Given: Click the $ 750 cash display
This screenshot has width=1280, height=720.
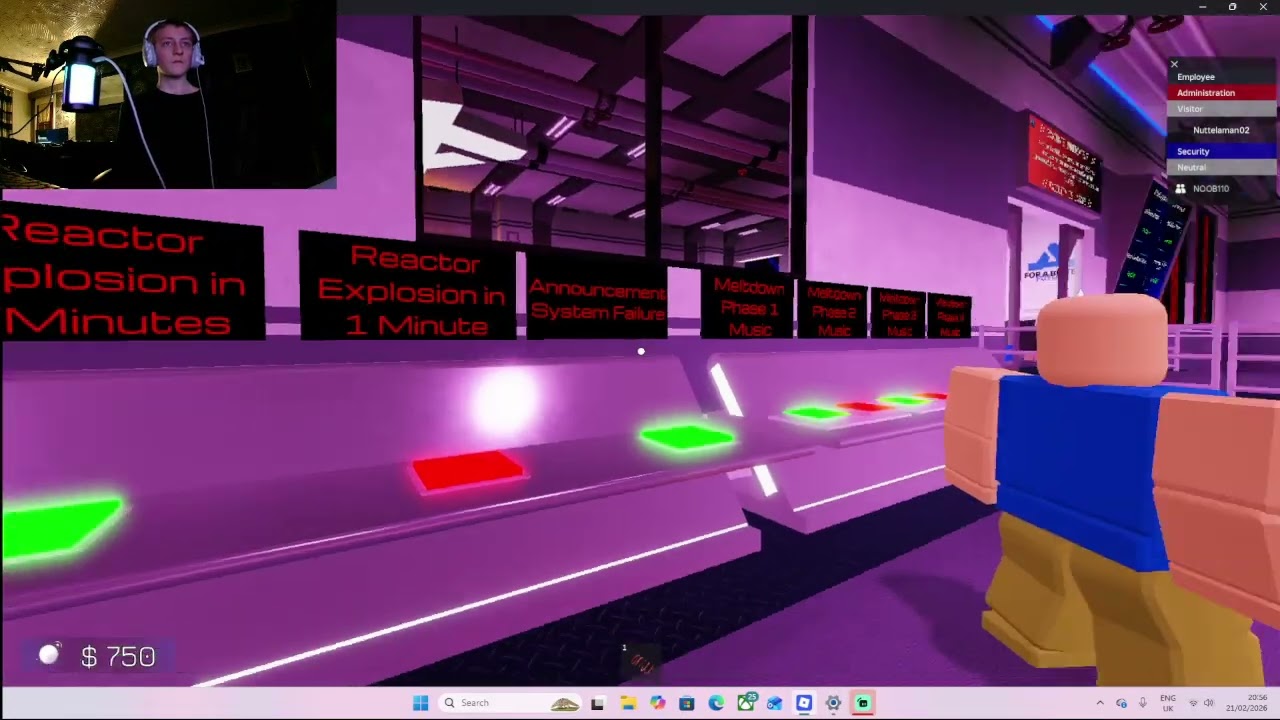Looking at the screenshot, I should click(118, 656).
